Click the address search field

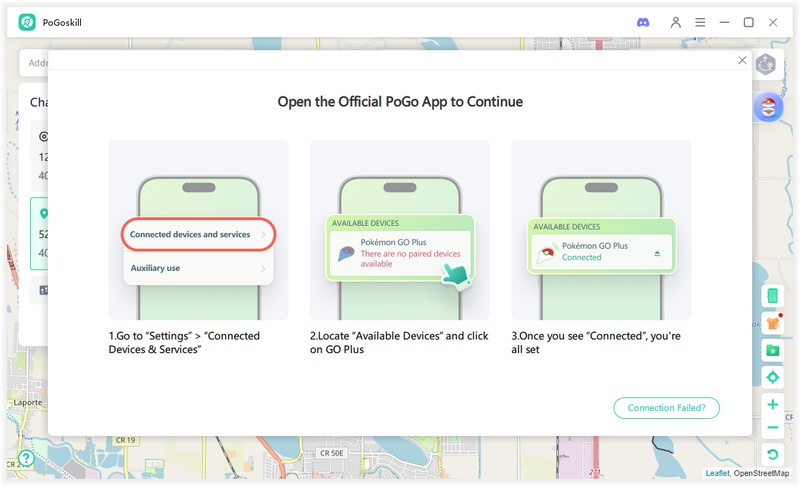(35, 63)
